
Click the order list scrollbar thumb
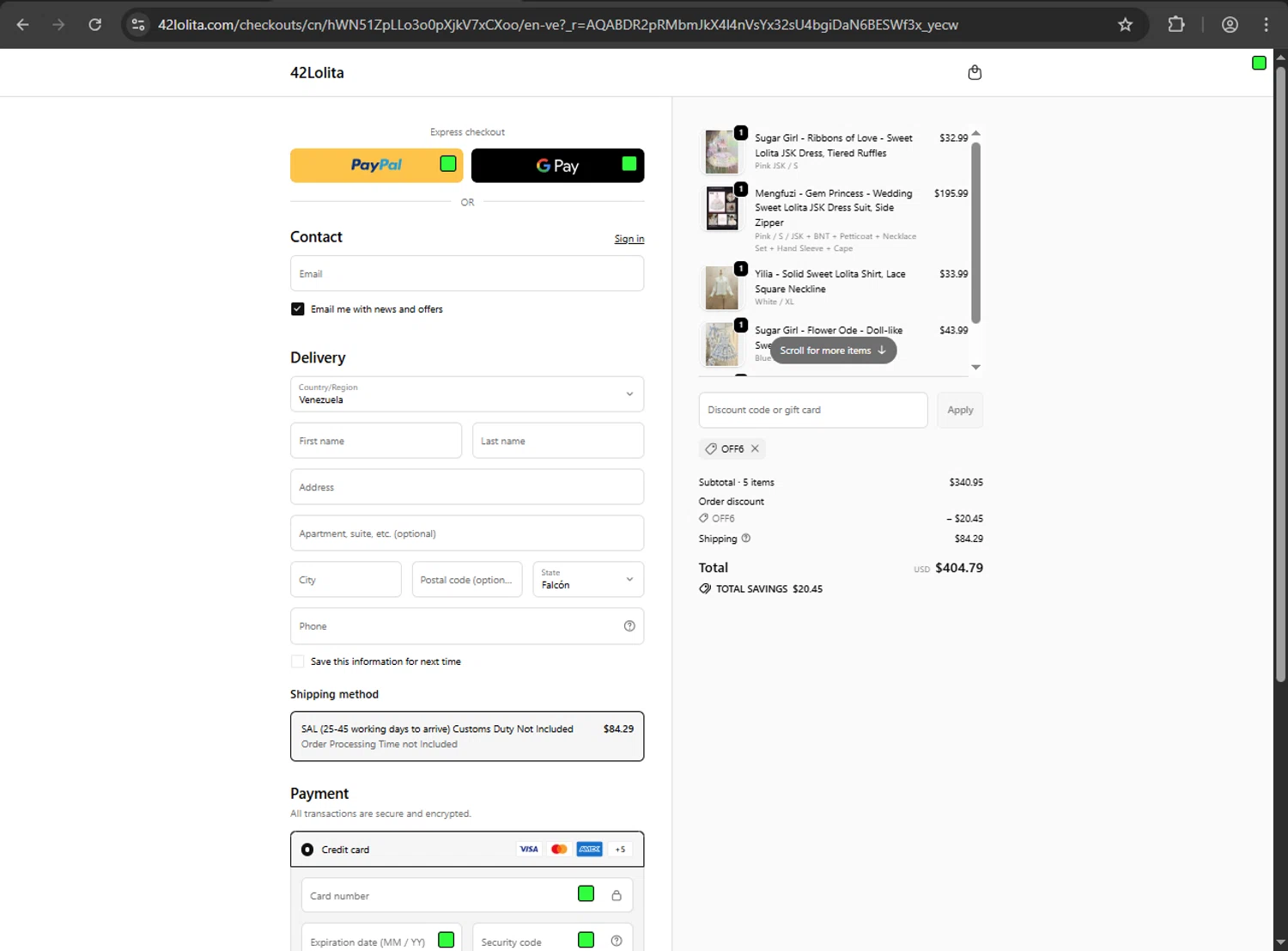click(x=975, y=232)
